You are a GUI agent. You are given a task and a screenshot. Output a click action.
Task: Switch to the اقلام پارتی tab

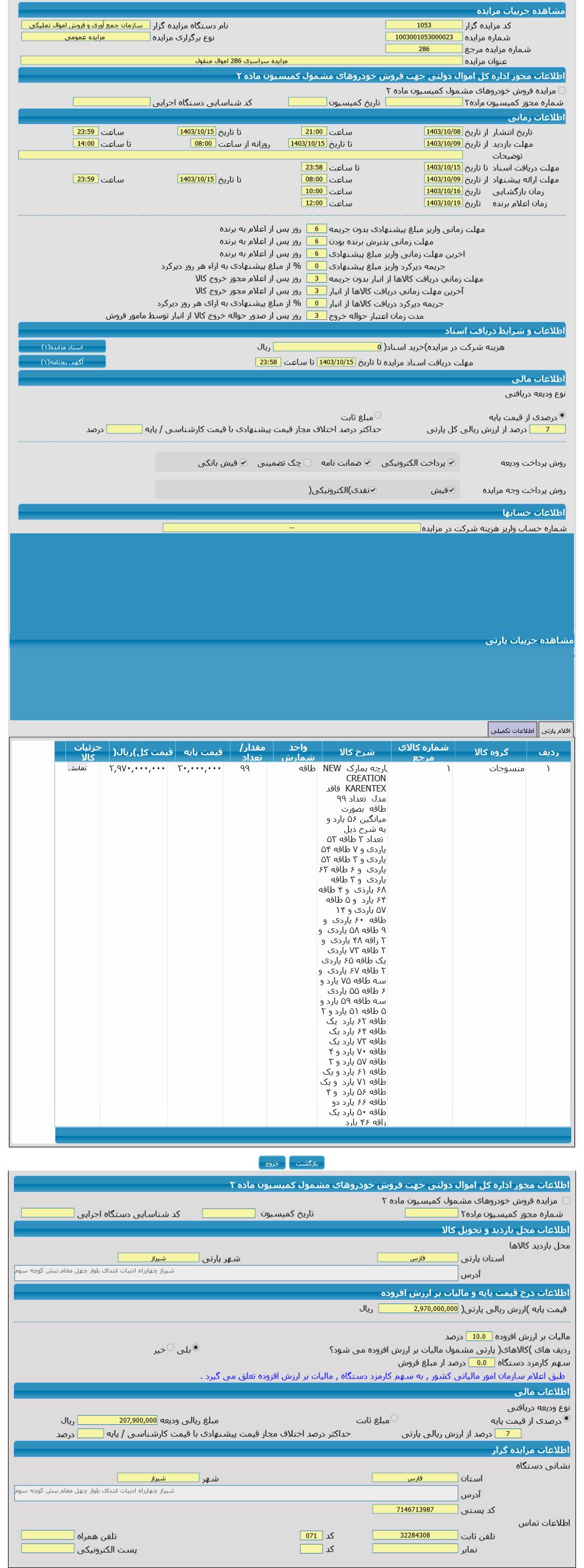point(556,730)
